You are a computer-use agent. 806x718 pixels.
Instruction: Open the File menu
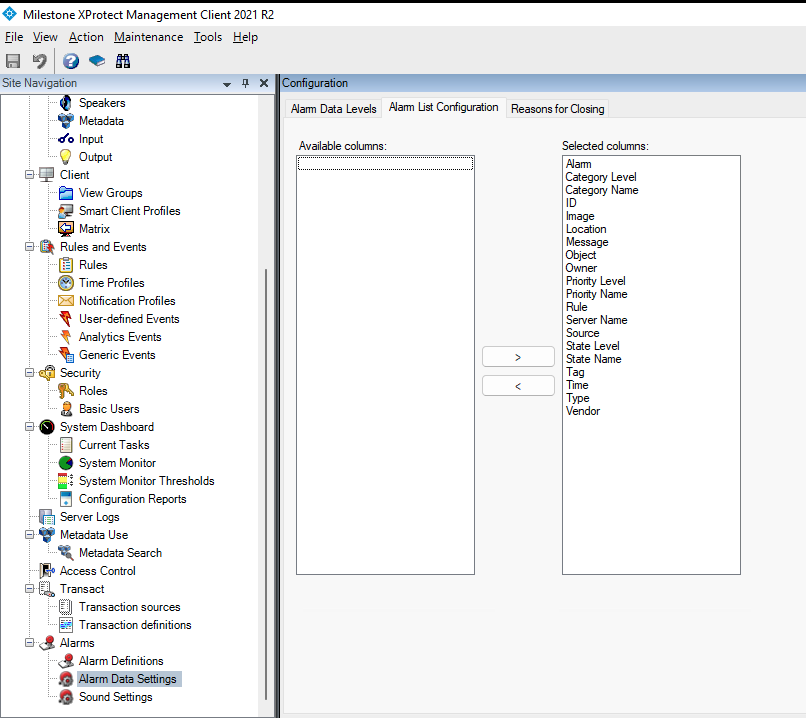(x=14, y=37)
